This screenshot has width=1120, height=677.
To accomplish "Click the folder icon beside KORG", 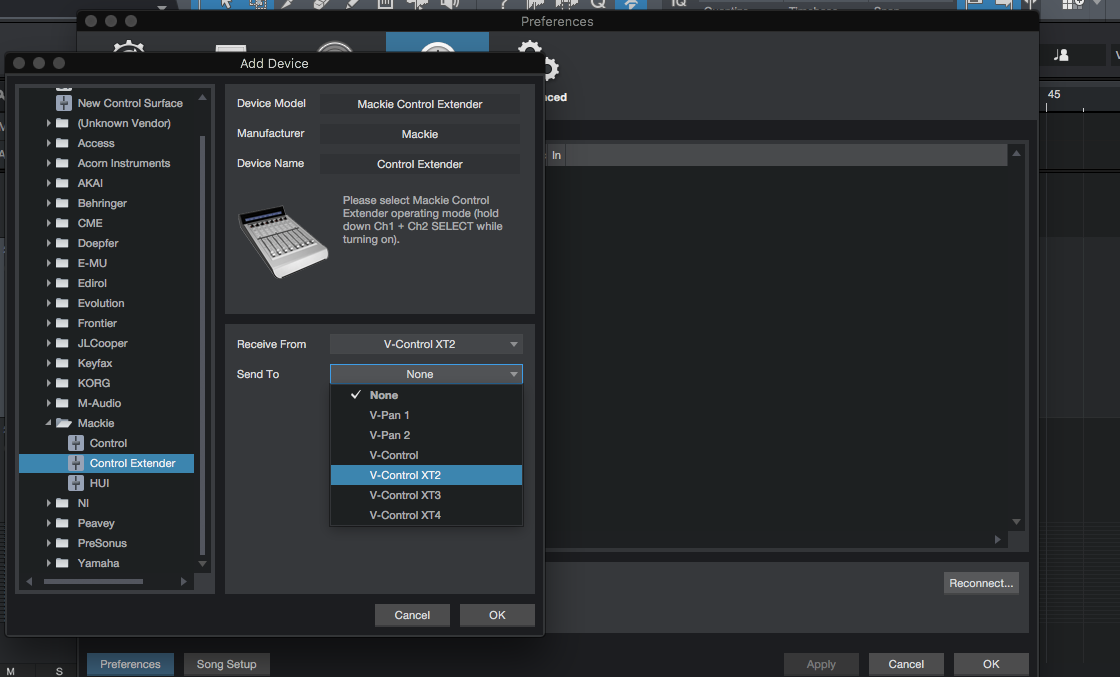I will tap(62, 383).
